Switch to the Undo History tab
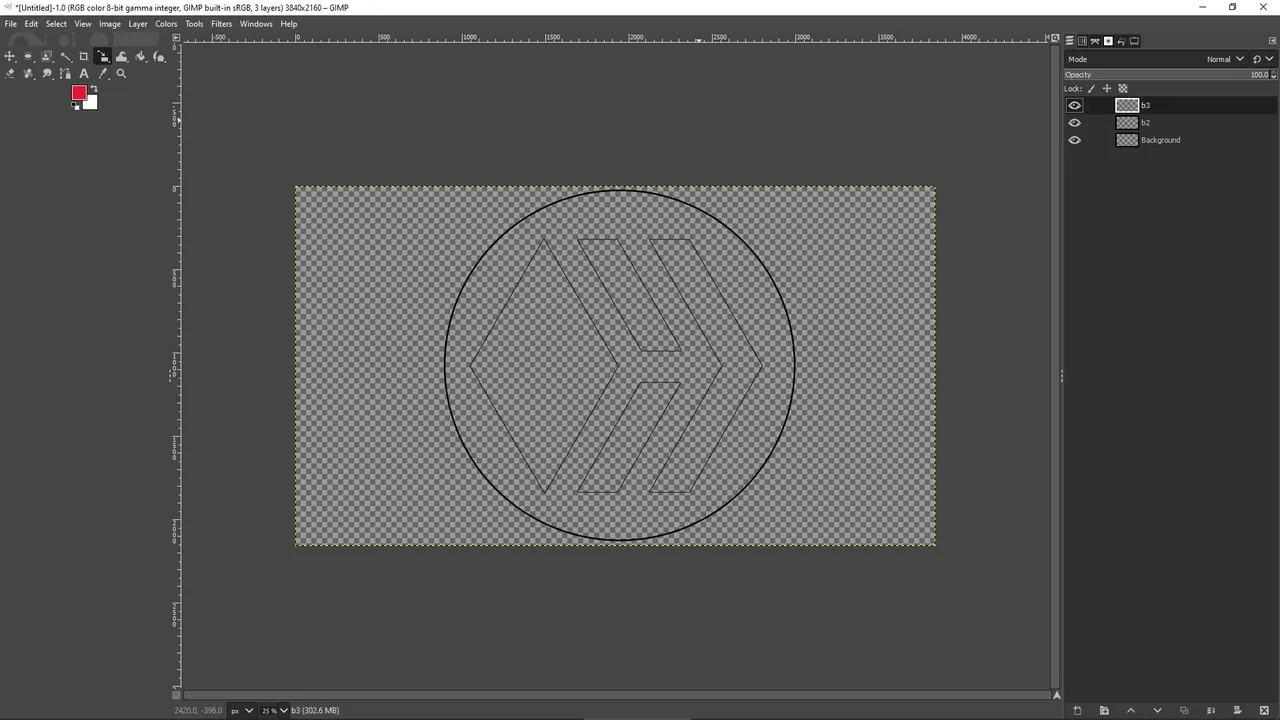1280x720 pixels. click(1121, 41)
